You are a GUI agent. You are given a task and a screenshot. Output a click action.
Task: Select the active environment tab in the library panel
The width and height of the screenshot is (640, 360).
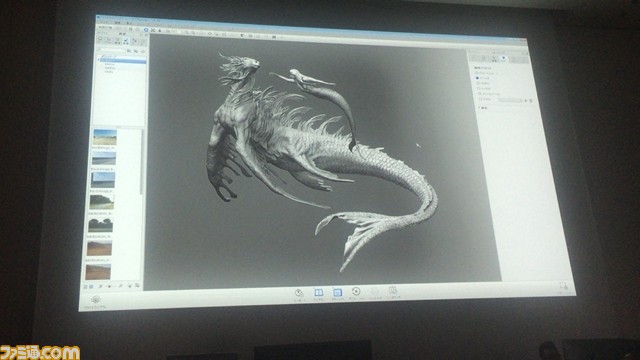126,41
